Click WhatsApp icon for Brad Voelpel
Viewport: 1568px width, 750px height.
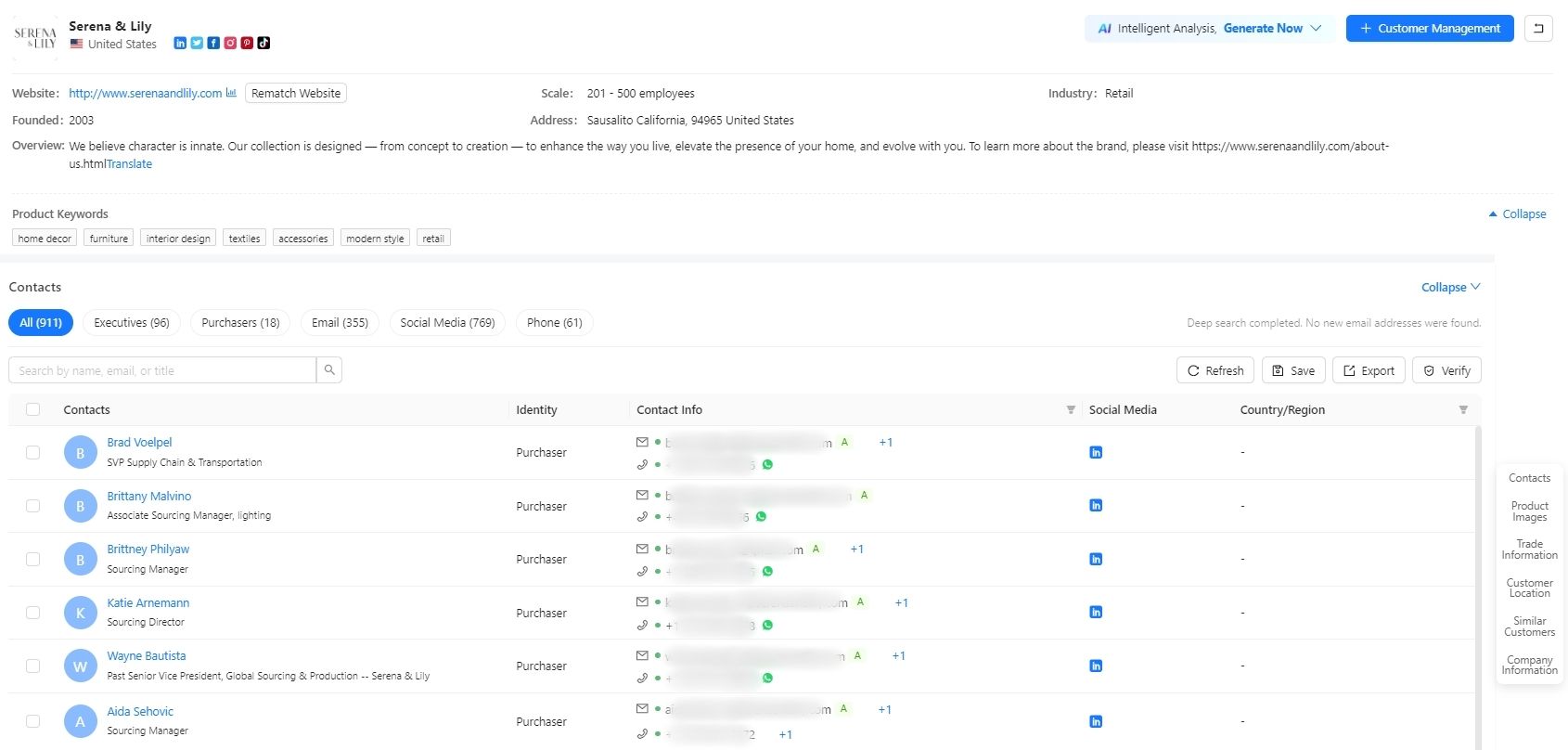767,465
